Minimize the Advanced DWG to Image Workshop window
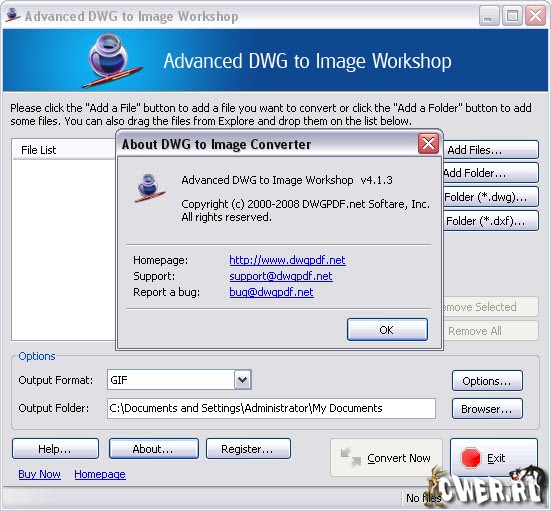 click(x=489, y=16)
